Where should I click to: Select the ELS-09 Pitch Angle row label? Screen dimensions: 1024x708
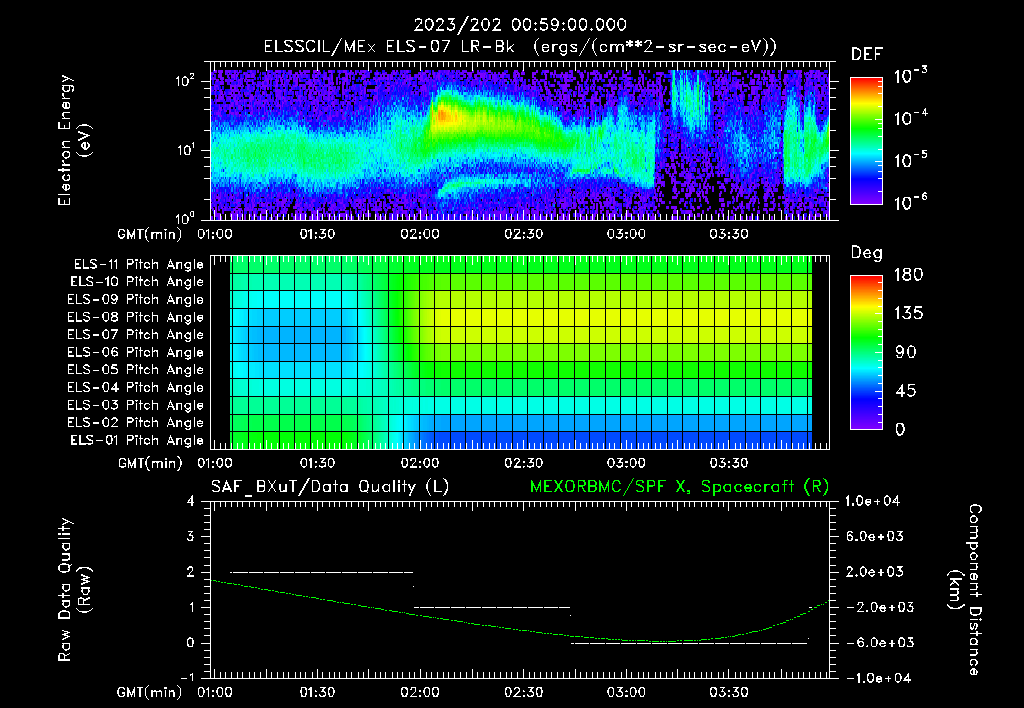pyautogui.click(x=136, y=300)
